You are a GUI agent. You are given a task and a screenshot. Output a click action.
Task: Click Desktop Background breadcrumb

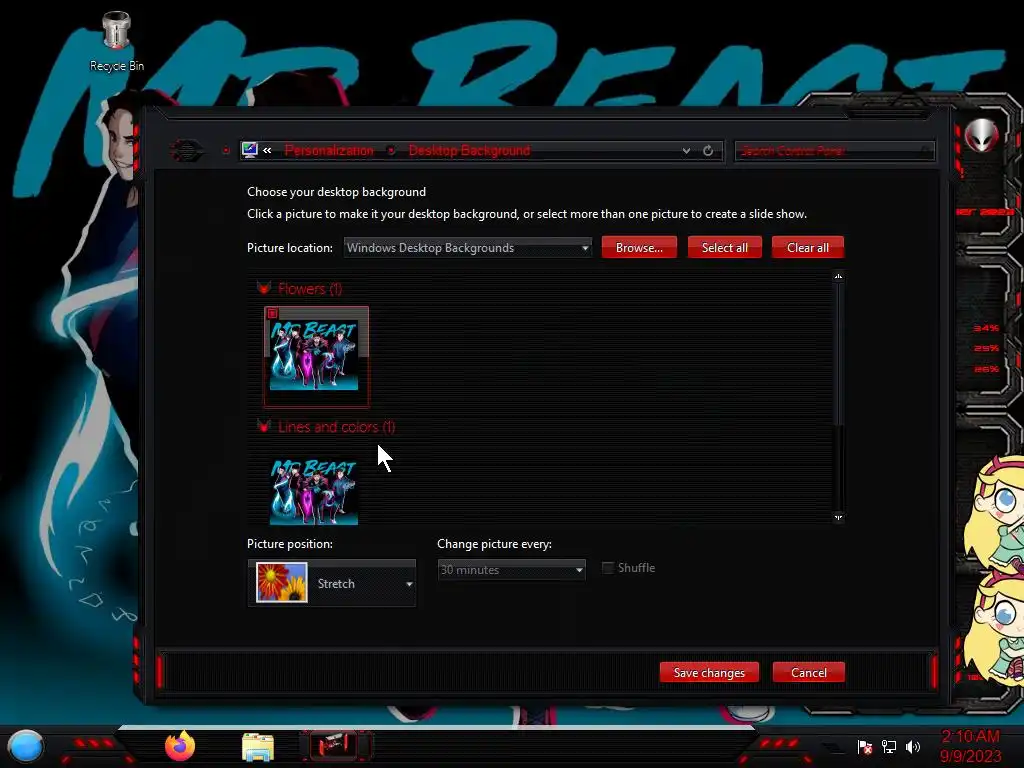point(469,151)
